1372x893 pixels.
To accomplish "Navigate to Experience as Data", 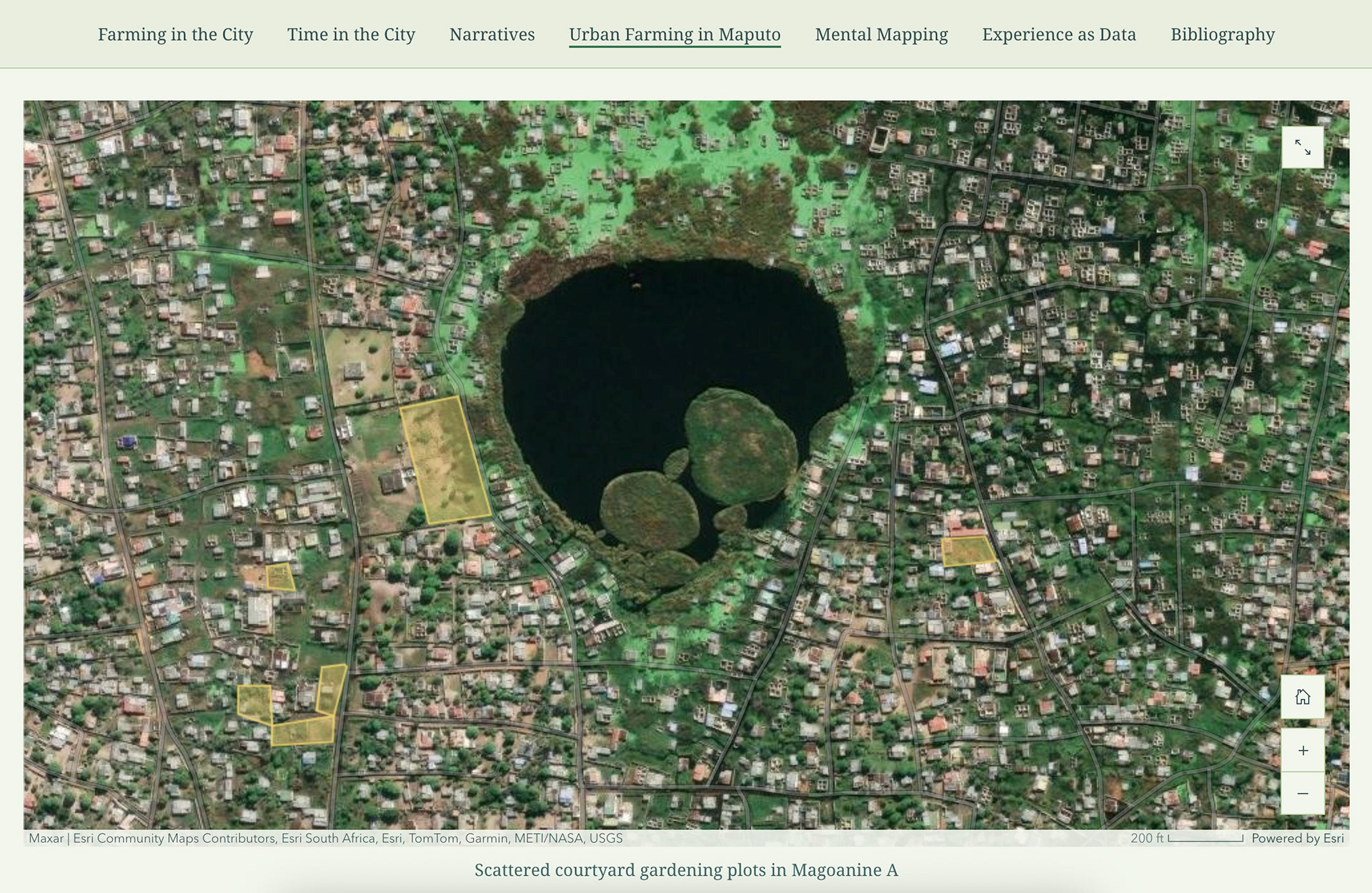I will [x=1058, y=34].
